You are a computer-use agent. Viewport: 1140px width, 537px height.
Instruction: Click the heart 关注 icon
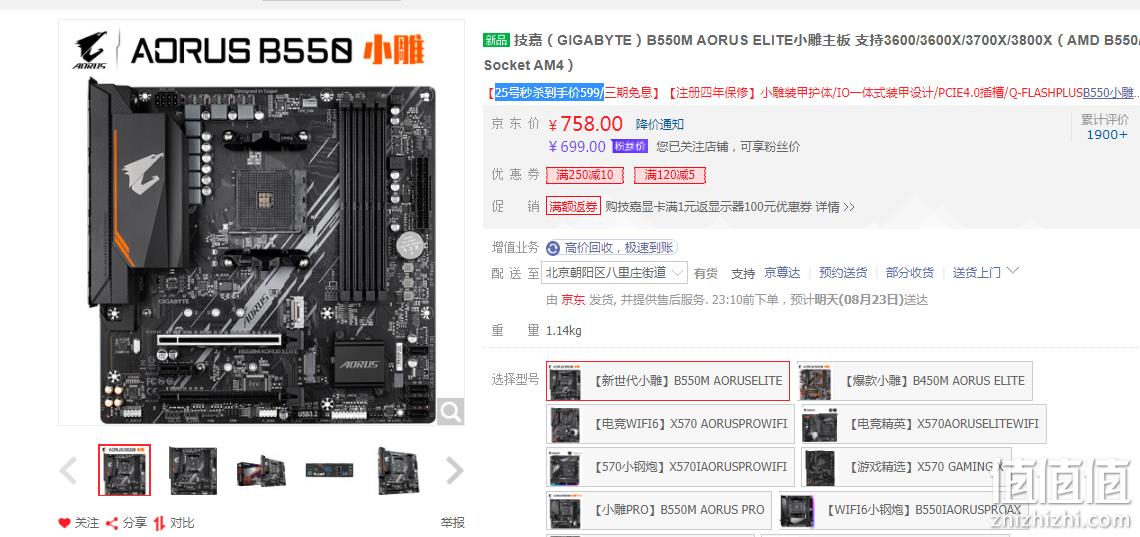(65, 523)
